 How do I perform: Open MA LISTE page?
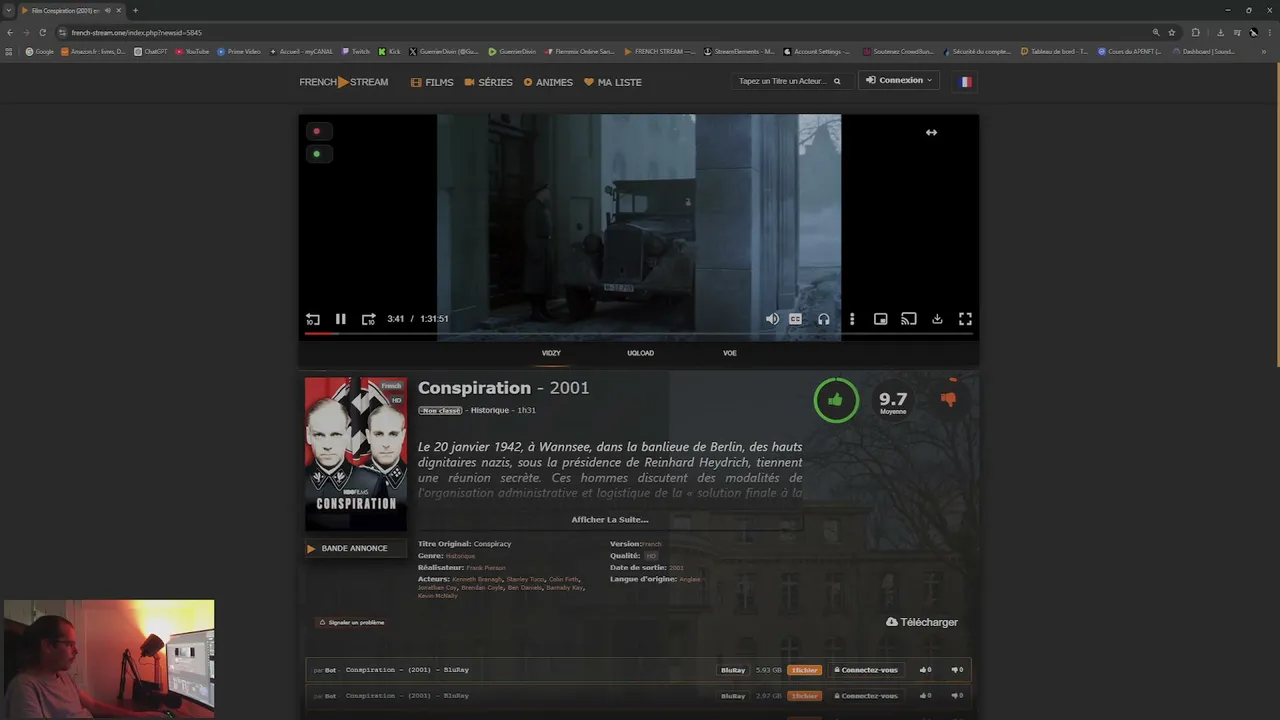613,82
